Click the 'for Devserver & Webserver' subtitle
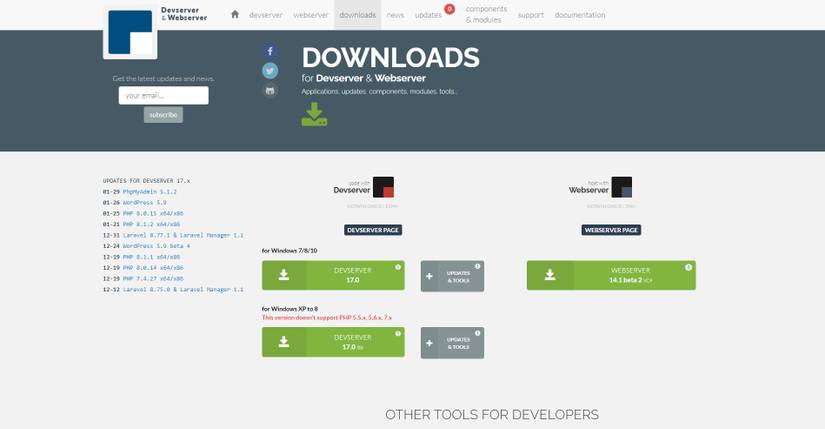This screenshot has height=429, width=825. pyautogui.click(x=364, y=78)
